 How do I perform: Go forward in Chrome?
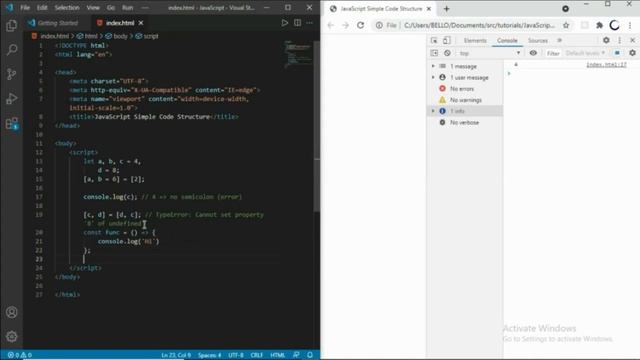pyautogui.click(x=345, y=25)
